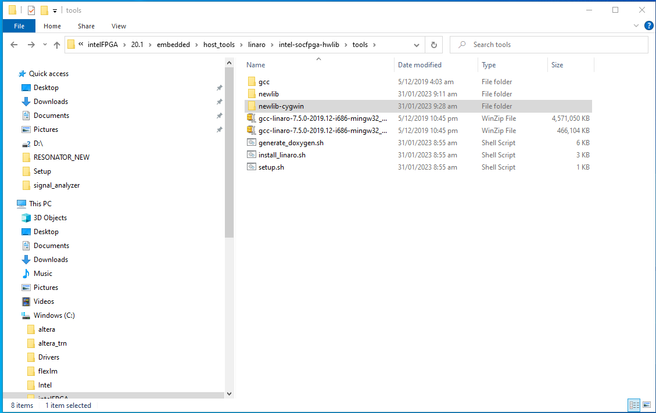
Task: Open signal_analyzer folder in sidebar
Action: 56,185
